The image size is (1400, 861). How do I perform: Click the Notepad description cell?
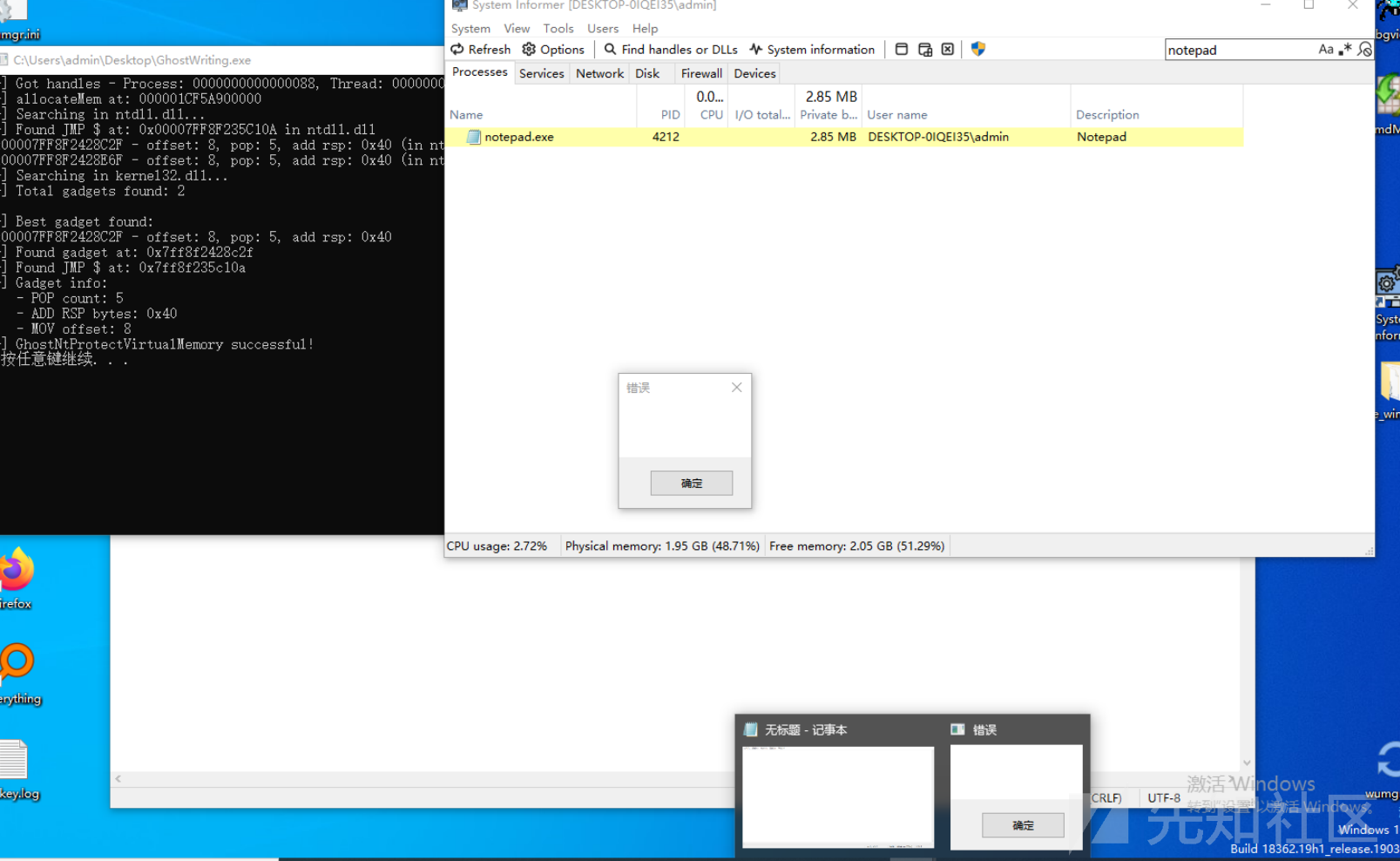[x=1101, y=137]
